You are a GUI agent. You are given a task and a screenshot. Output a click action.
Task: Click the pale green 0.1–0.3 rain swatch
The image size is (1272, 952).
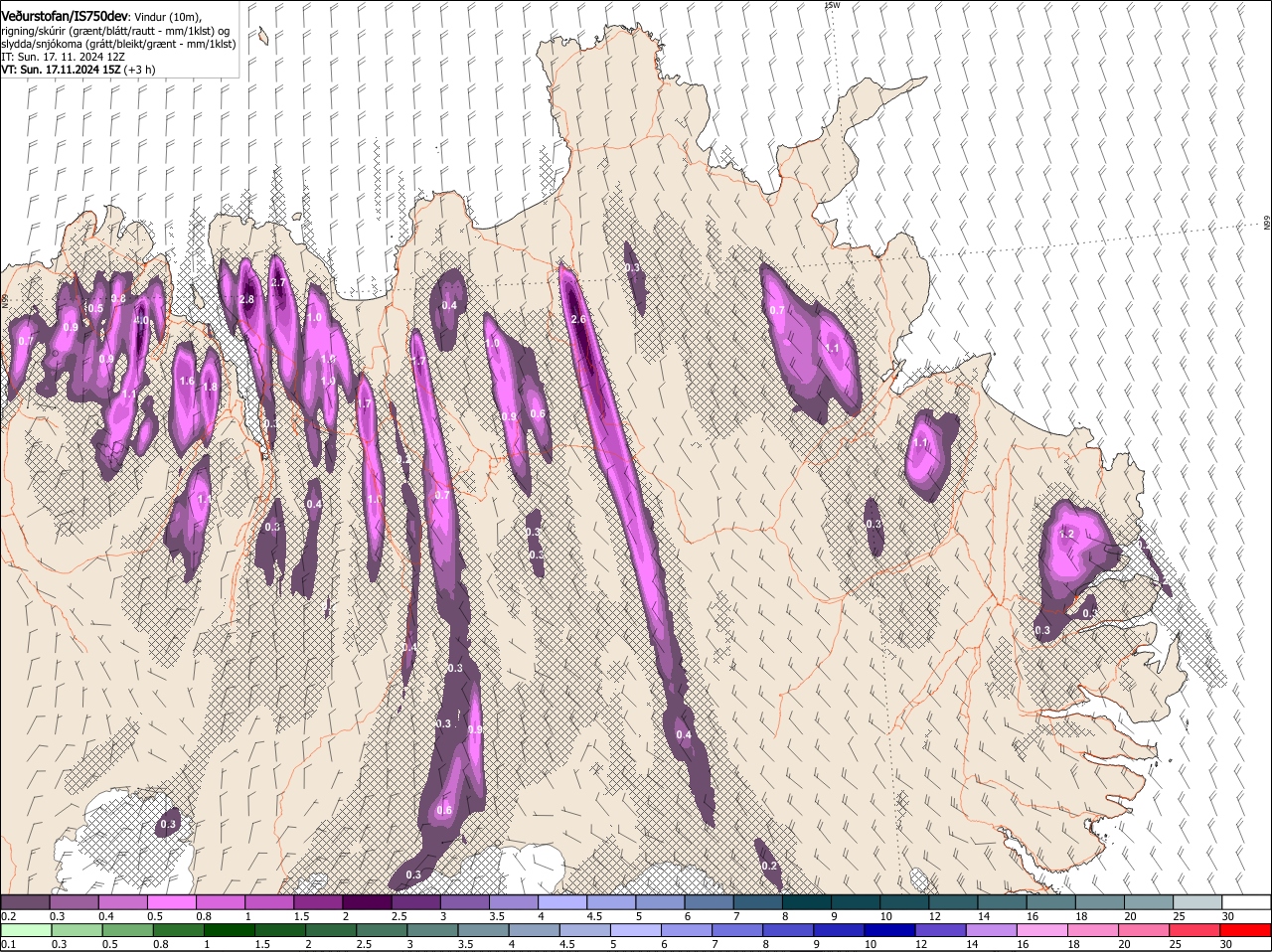pos(26,931)
